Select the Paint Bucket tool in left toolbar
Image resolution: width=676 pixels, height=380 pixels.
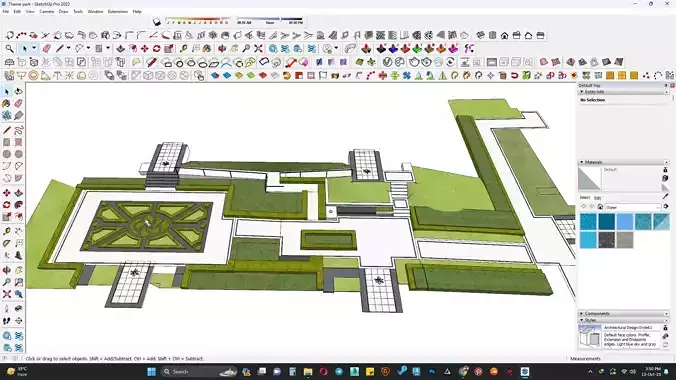(x=6, y=104)
